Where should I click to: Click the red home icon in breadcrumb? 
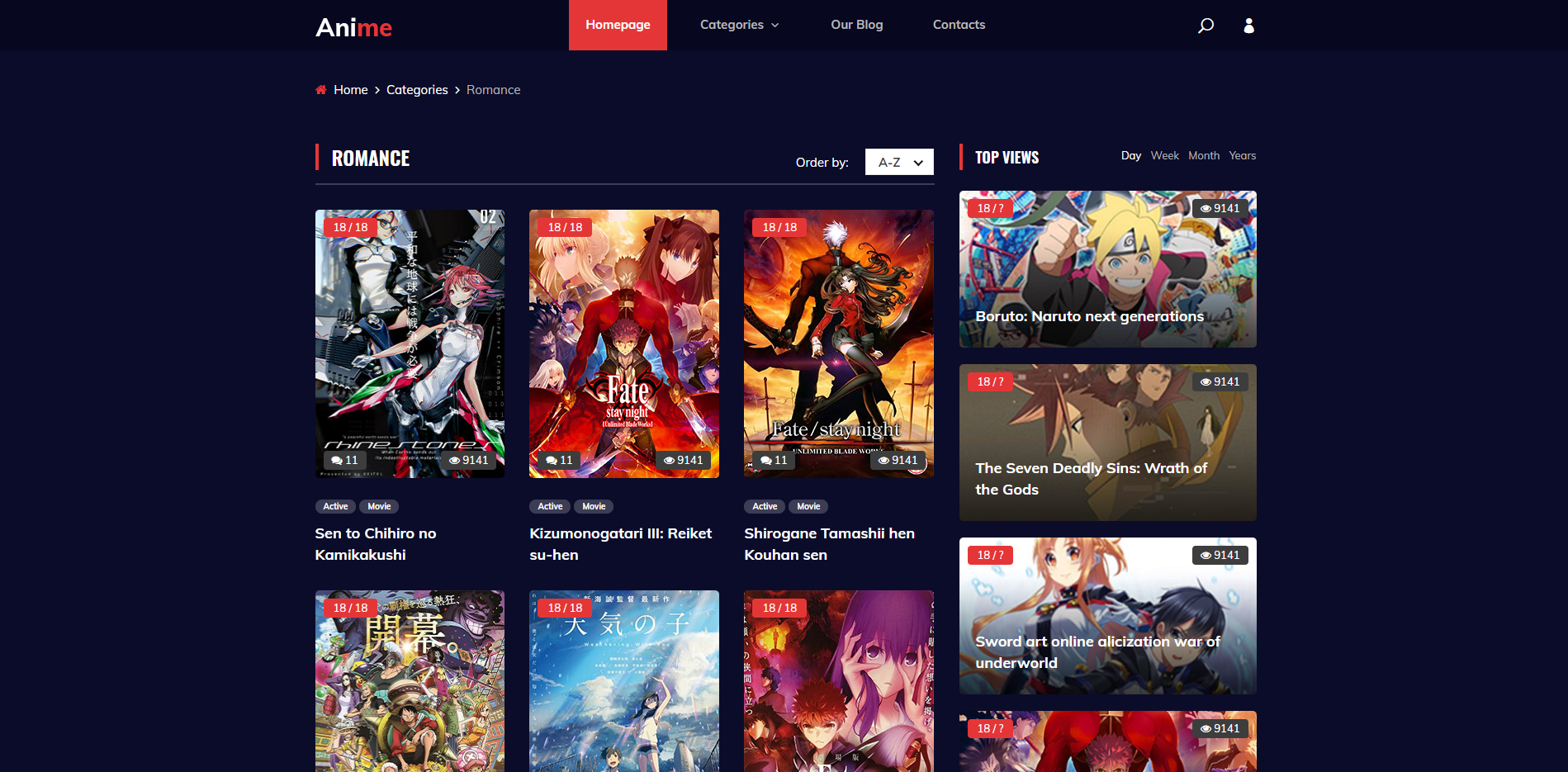[x=321, y=90]
